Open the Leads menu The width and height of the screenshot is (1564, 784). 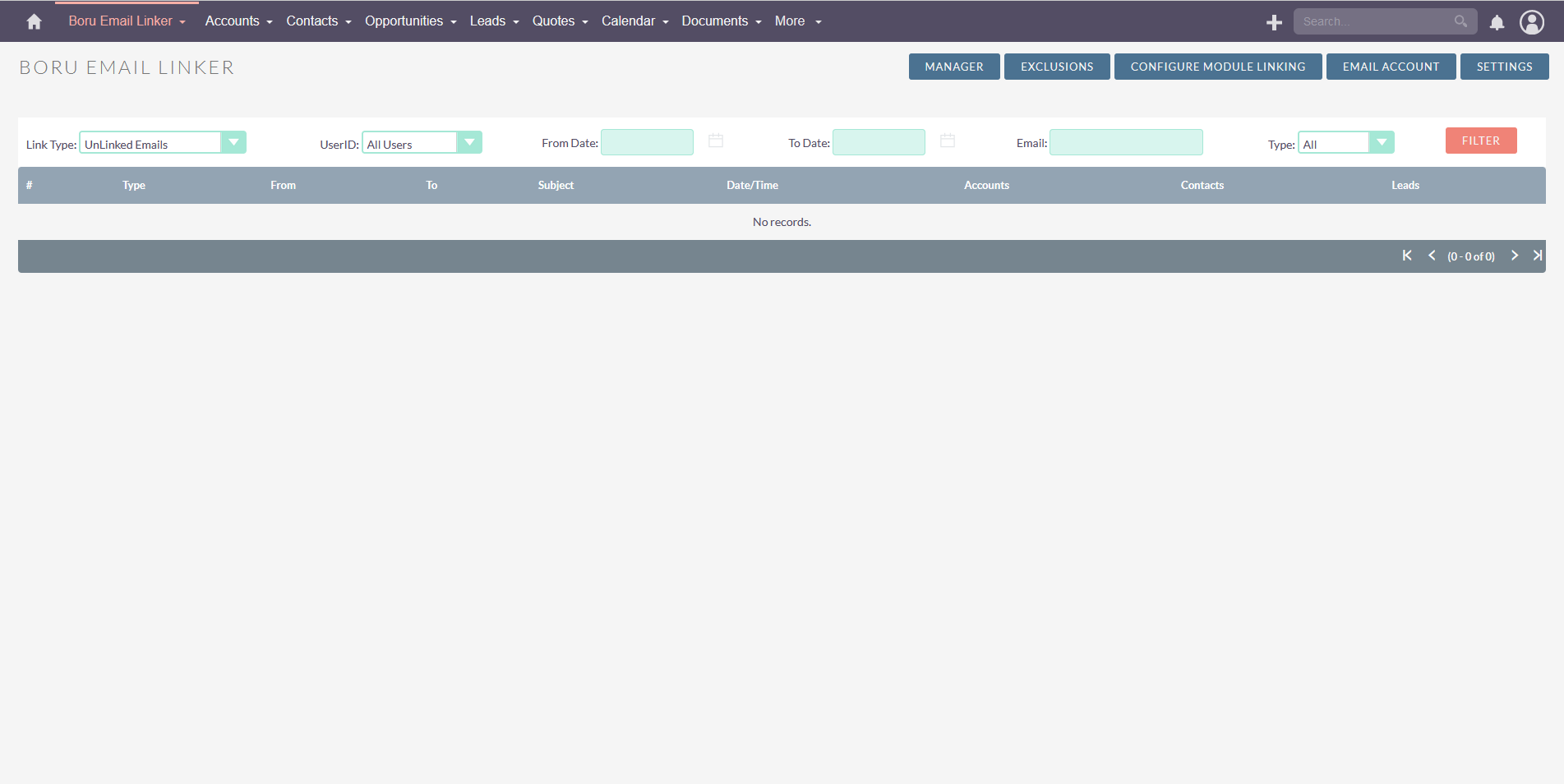click(487, 21)
